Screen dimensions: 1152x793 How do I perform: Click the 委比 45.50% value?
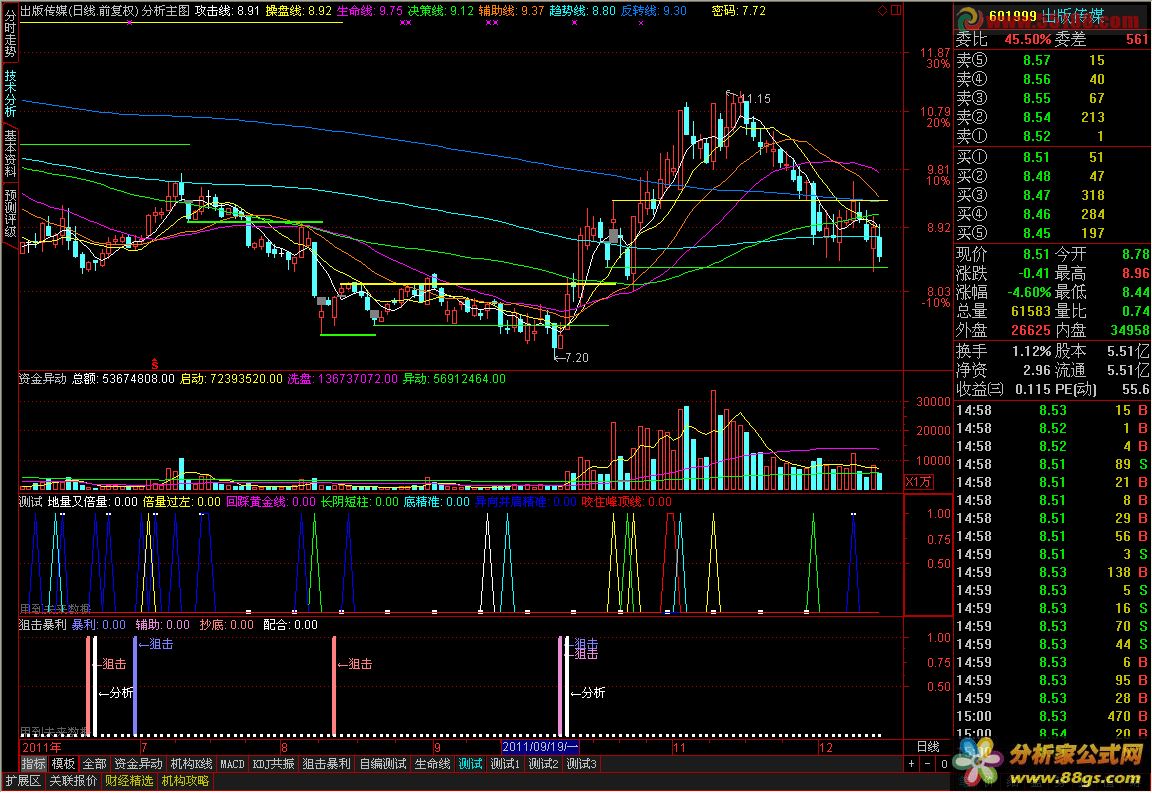tap(1027, 40)
